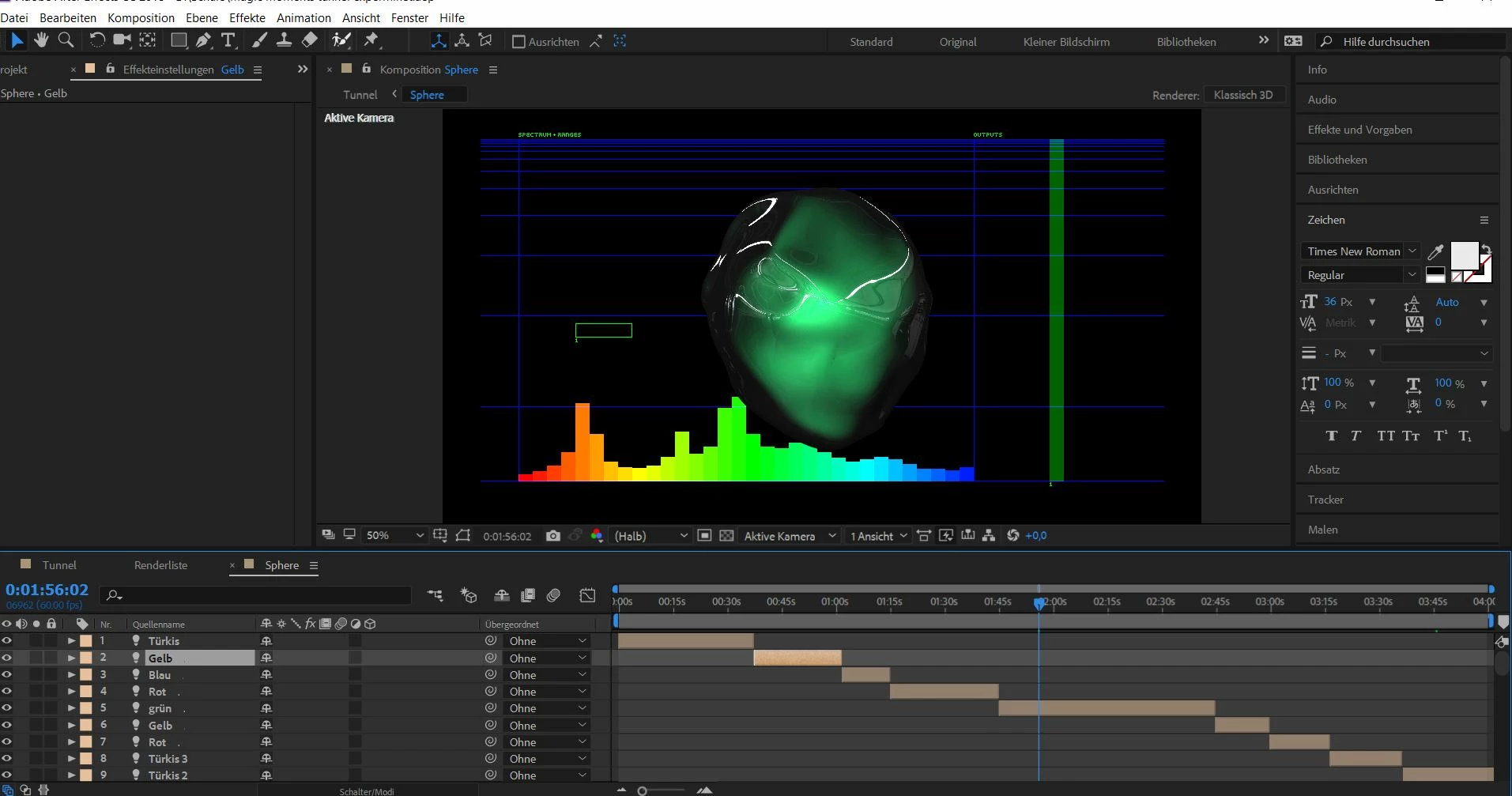Select the Clone Stamp tool
The width and height of the screenshot is (1512, 796).
[x=284, y=40]
